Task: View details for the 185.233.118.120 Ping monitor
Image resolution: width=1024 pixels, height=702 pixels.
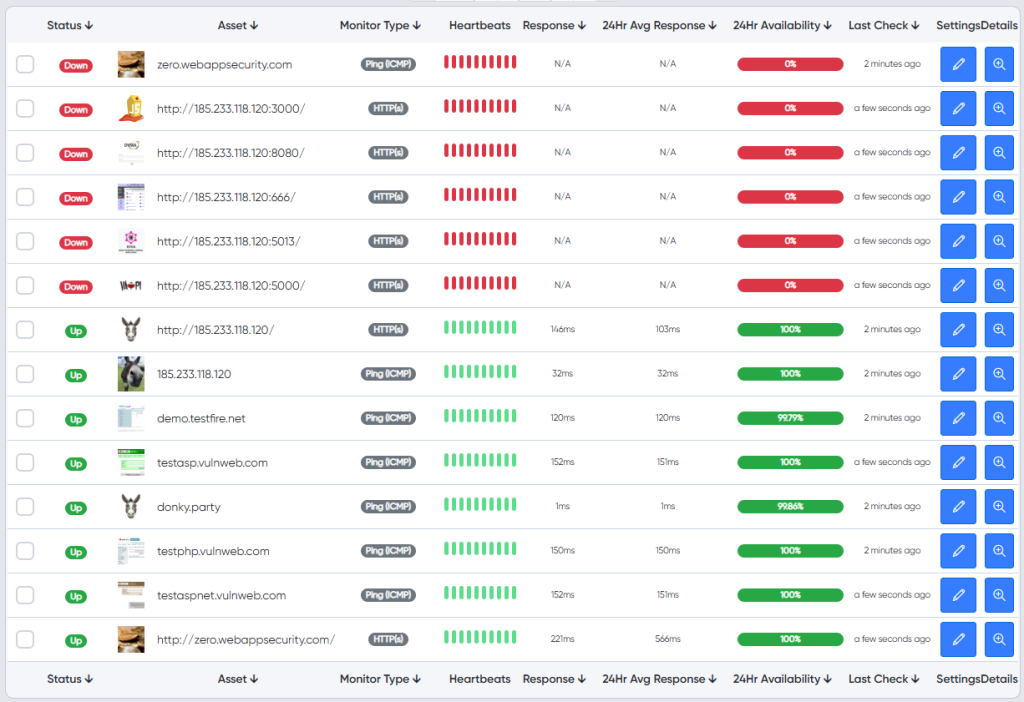Action: click(999, 374)
